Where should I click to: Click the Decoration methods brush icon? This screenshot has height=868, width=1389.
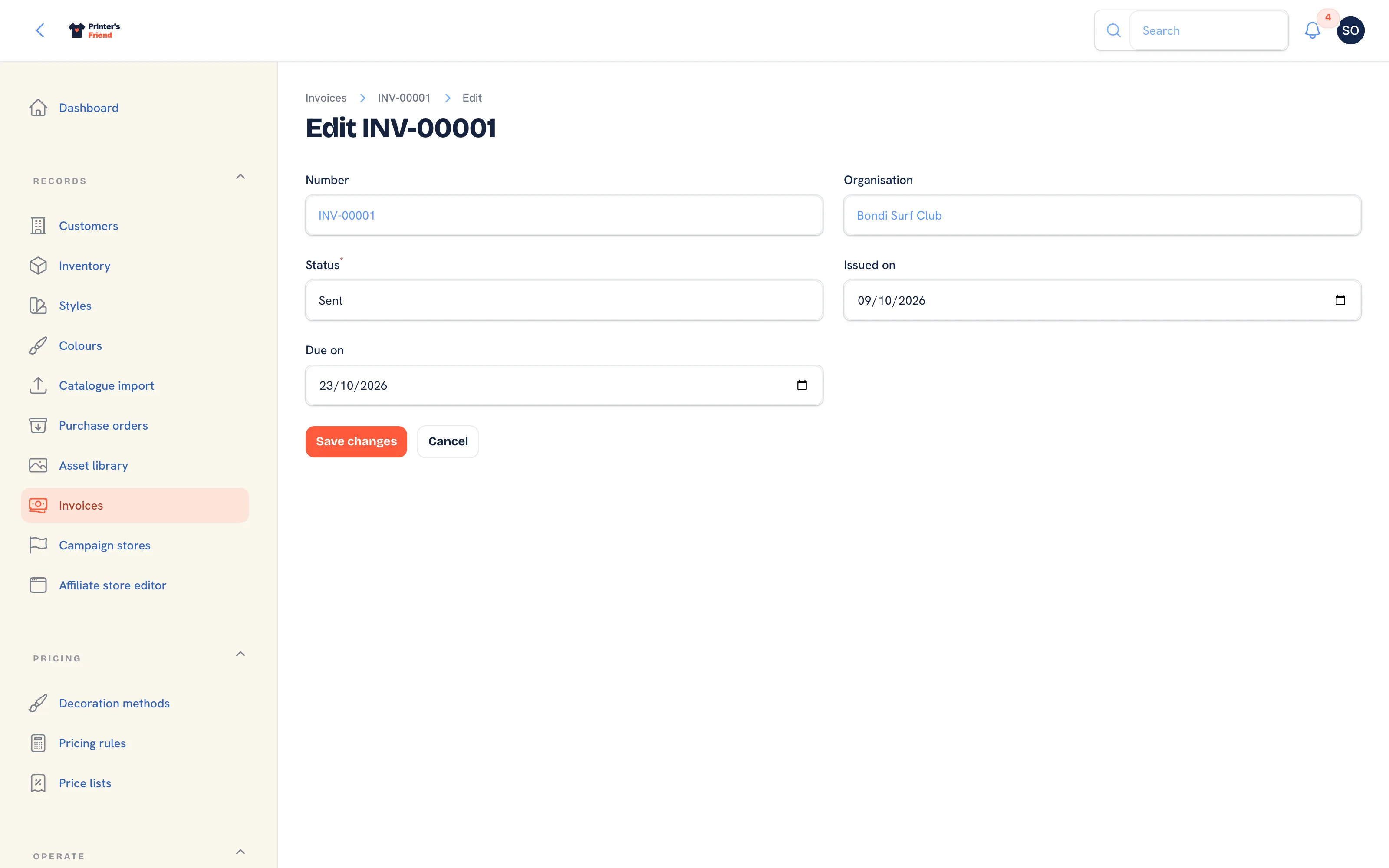pos(38,703)
